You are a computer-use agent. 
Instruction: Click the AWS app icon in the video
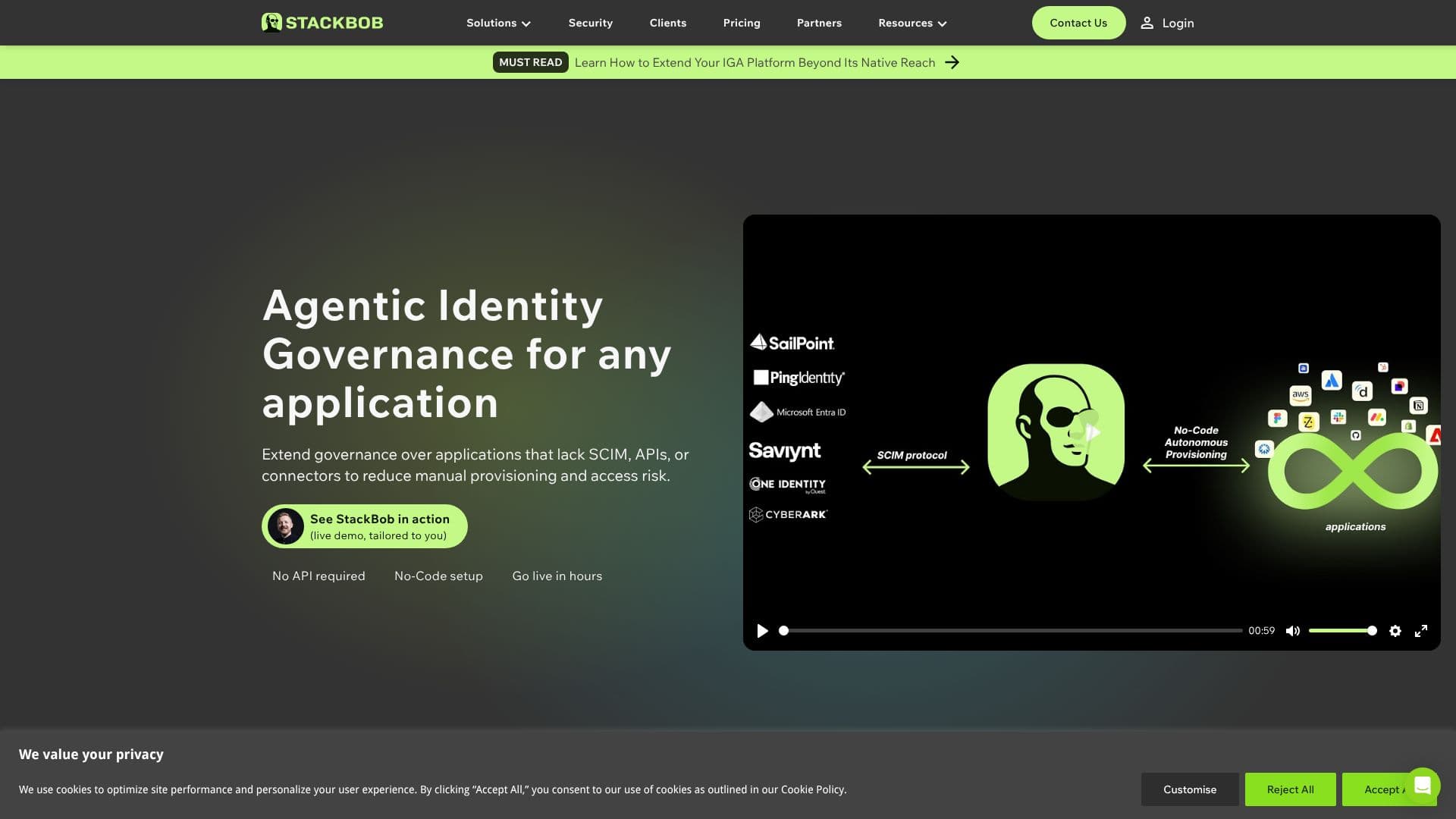pos(1300,395)
